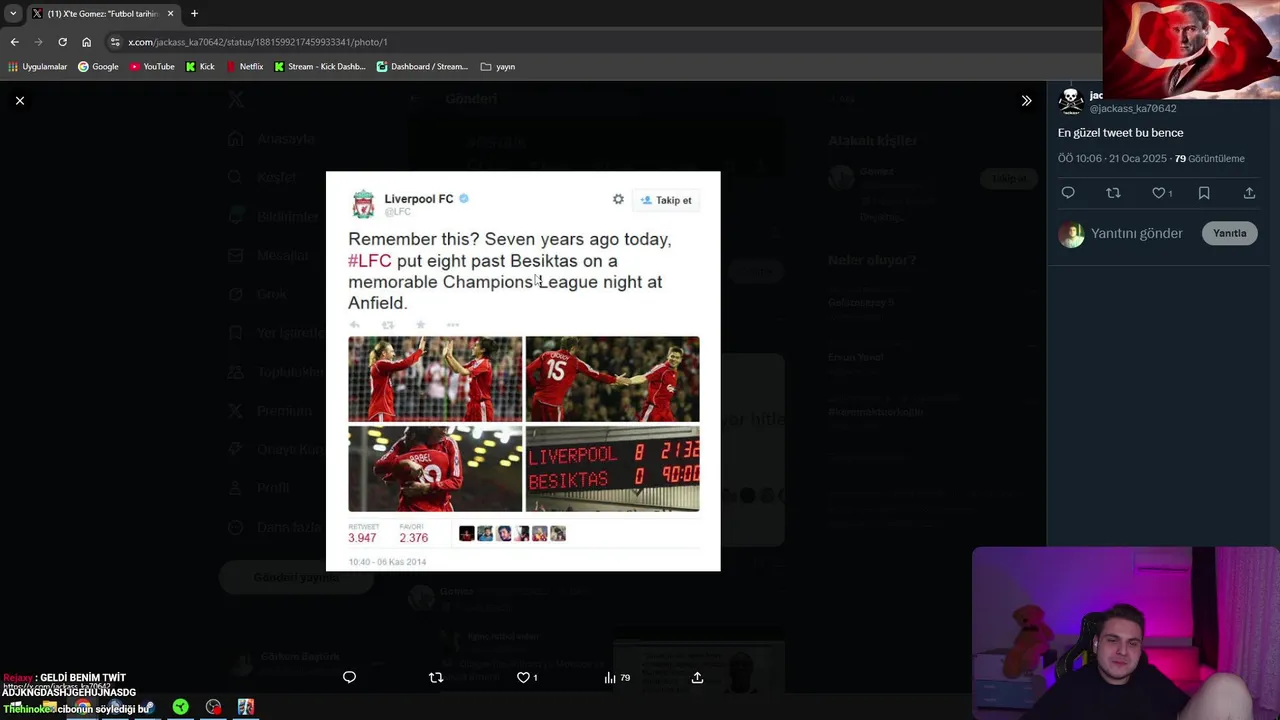Image resolution: width=1280 pixels, height=720 pixels.
Task: View analytics icon showing 79 at bottom
Action: point(617,677)
